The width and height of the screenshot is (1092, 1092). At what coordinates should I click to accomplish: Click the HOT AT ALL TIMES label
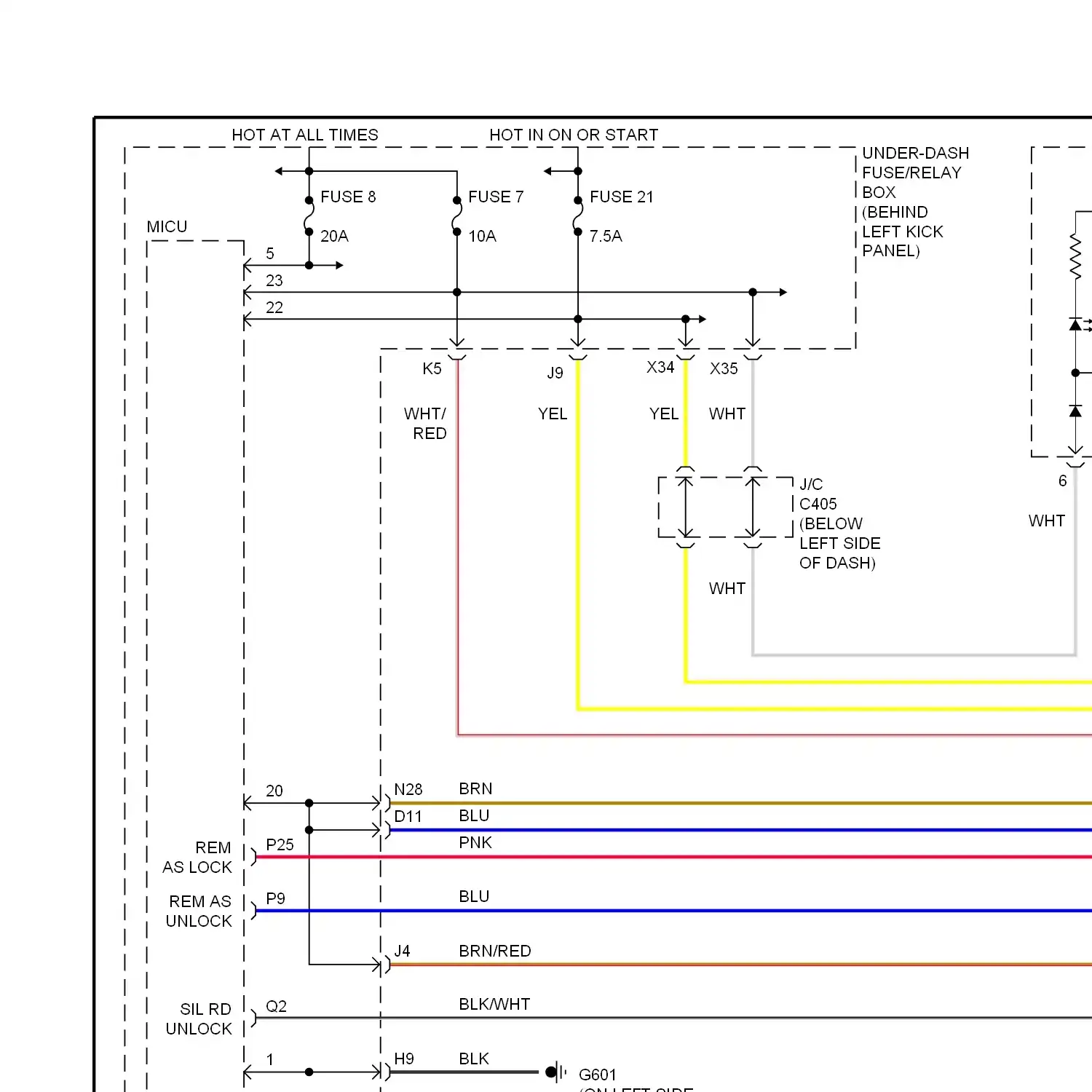[x=304, y=135]
